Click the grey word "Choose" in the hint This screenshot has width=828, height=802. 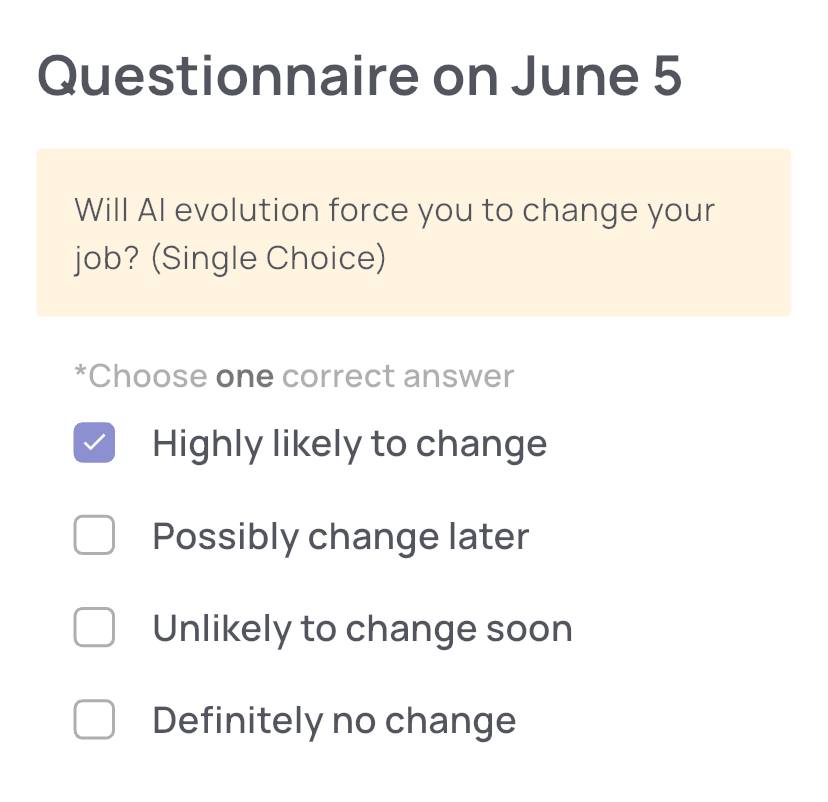[x=148, y=376]
